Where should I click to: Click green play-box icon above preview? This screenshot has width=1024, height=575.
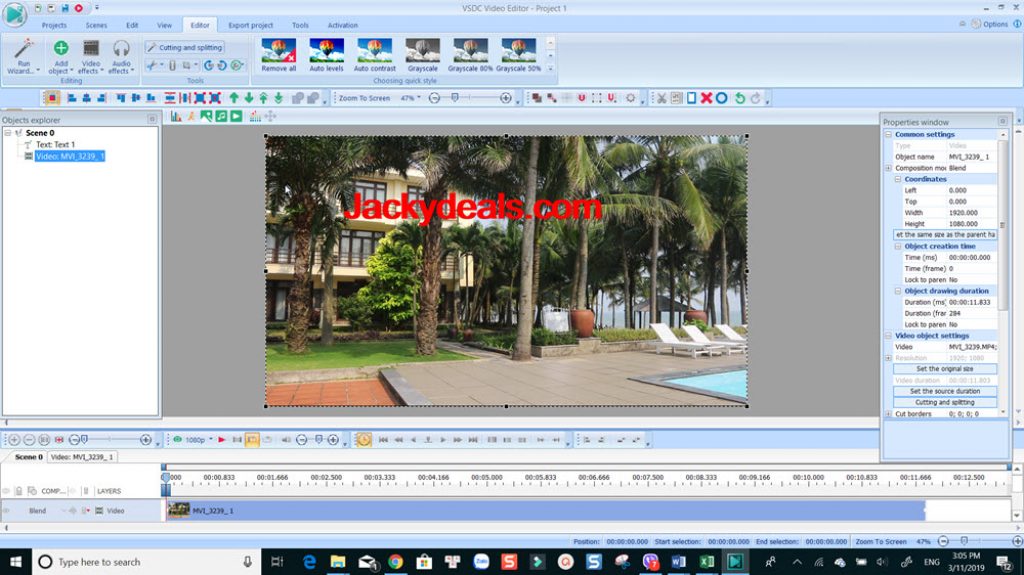[x=236, y=116]
